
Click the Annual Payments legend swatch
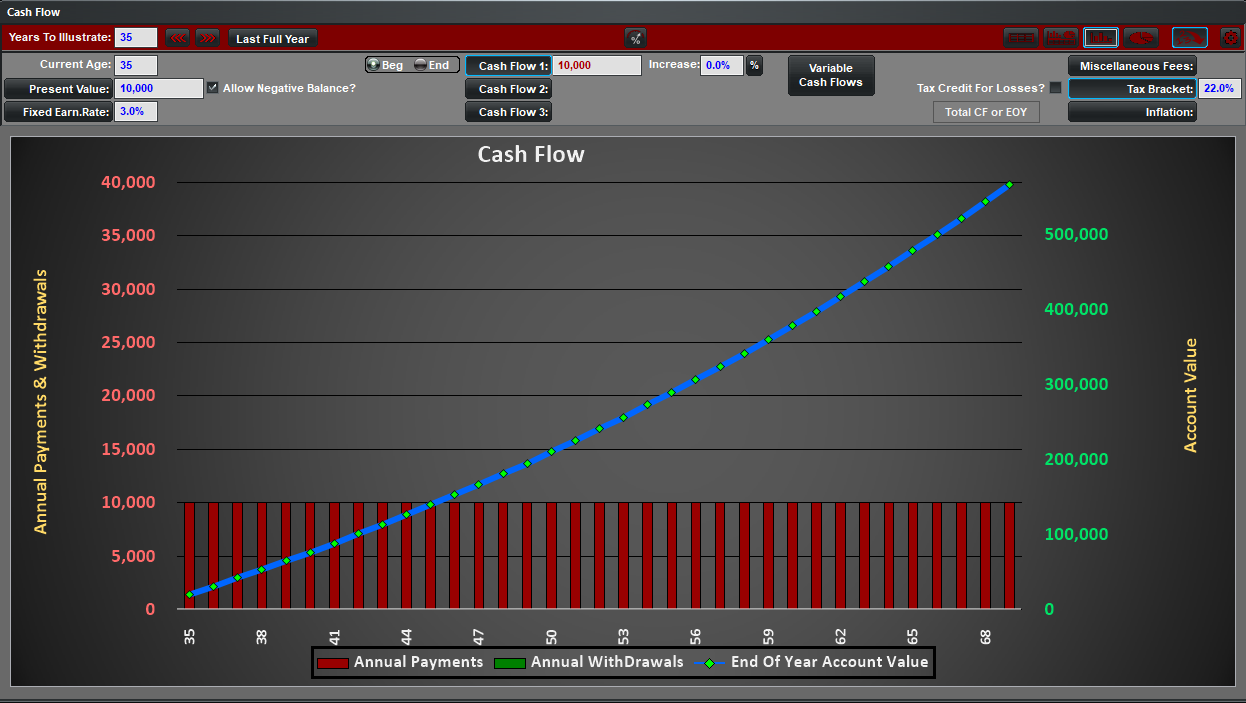pos(332,662)
